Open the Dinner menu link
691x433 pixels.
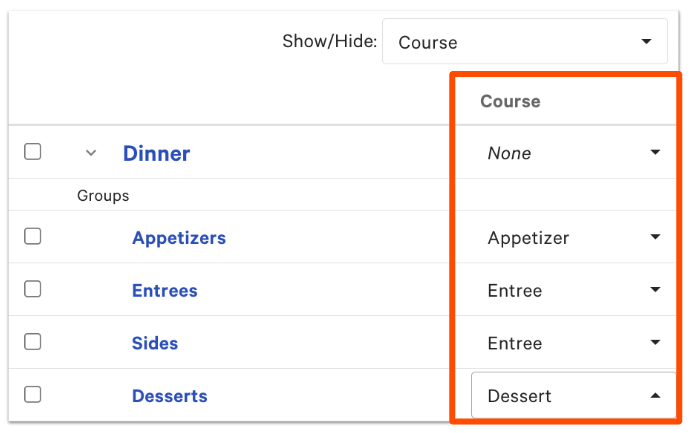pos(156,154)
